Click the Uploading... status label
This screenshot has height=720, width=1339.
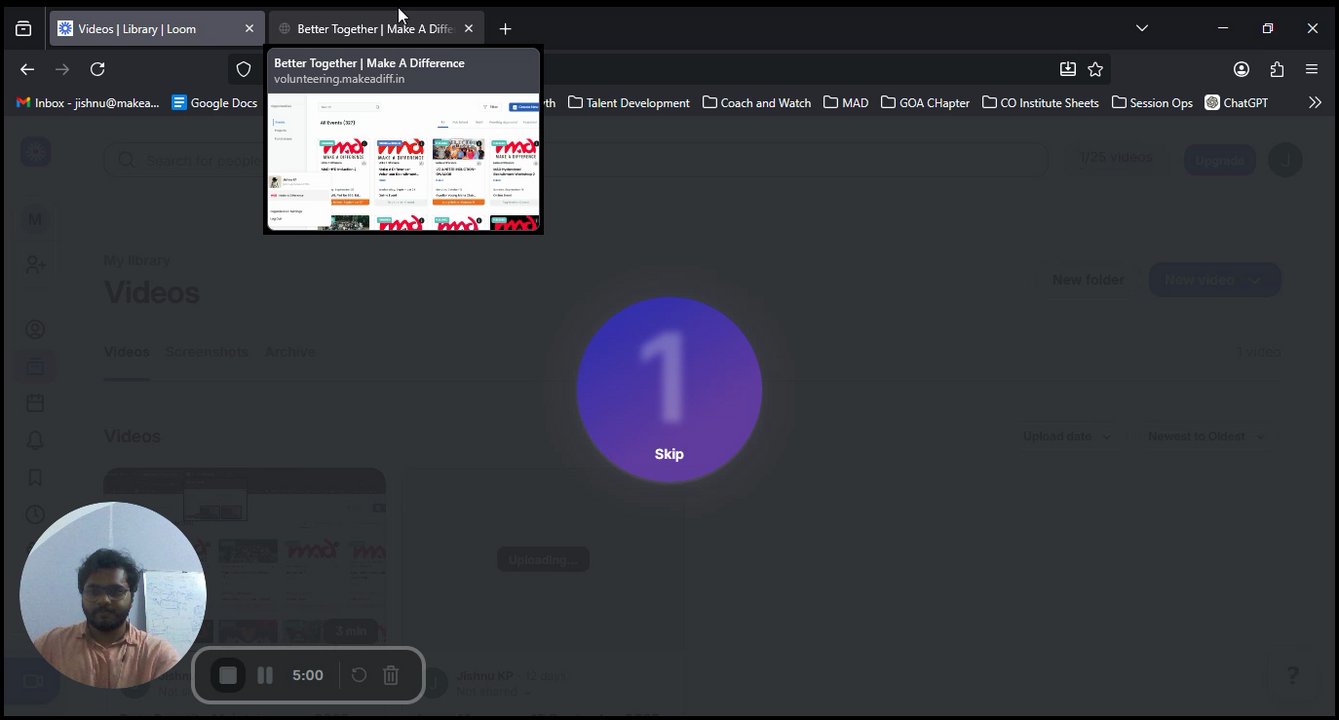coord(543,560)
